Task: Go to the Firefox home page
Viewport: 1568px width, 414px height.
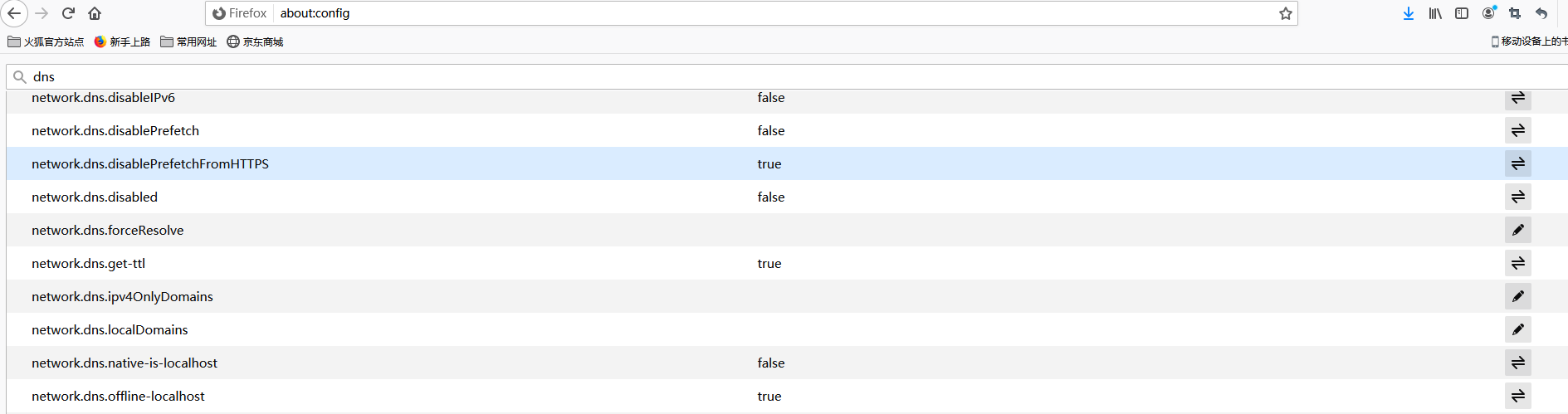Action: [95, 13]
